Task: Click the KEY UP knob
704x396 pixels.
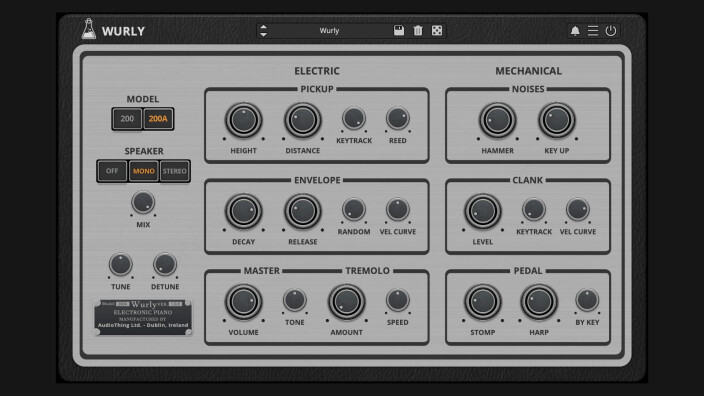Action: coord(557,120)
